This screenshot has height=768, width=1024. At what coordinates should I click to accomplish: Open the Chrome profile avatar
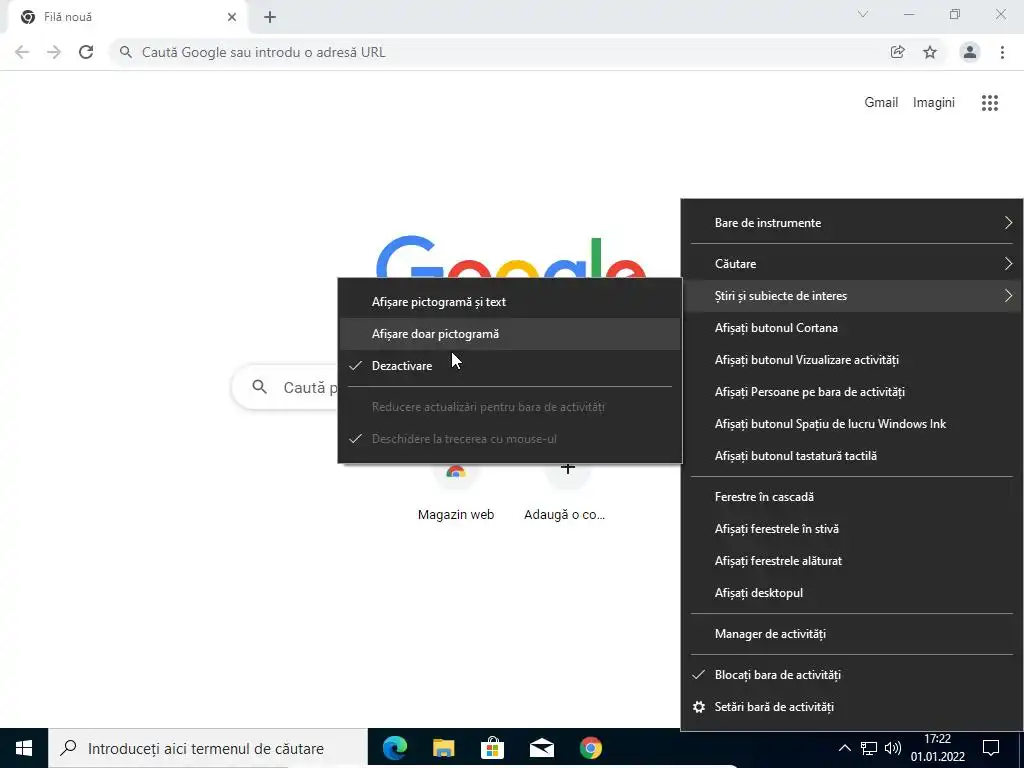pos(970,52)
